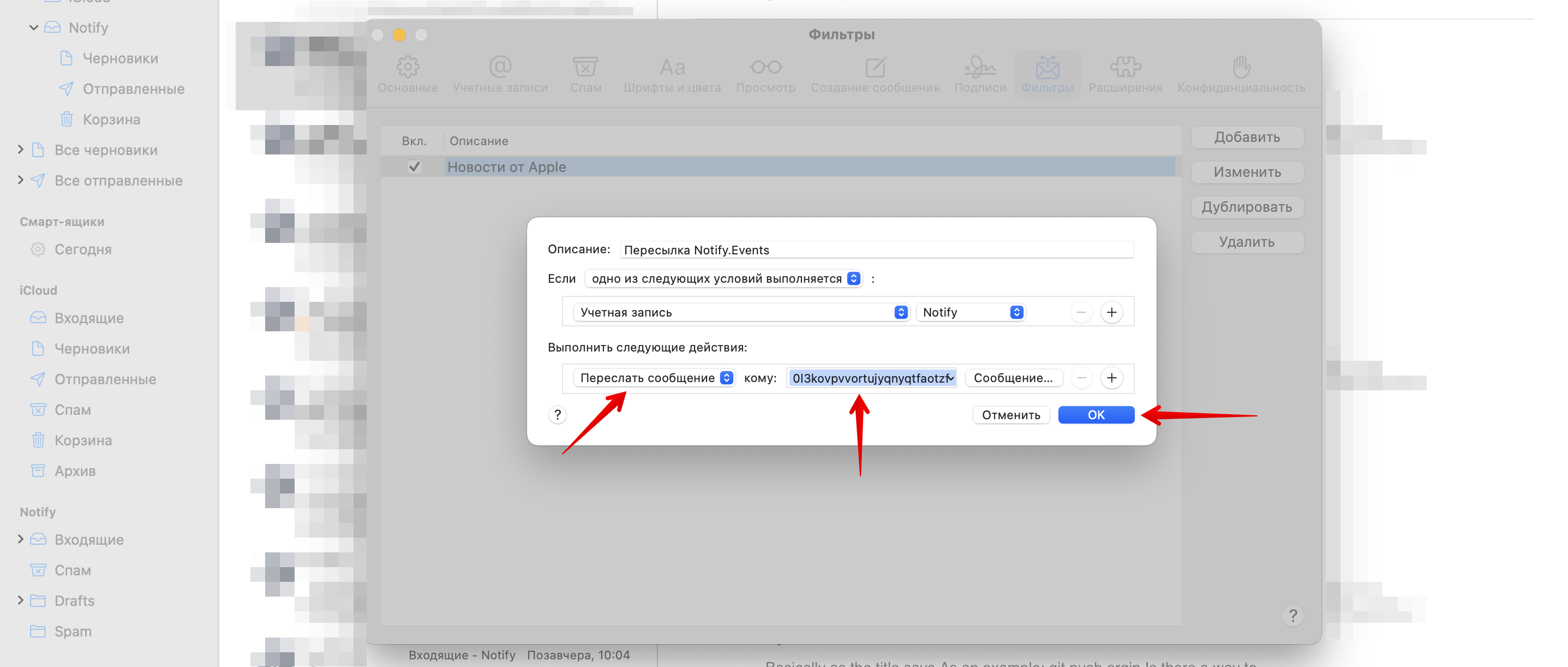The height and width of the screenshot is (667, 1568).
Task: Confirm the rule with OK
Action: [1096, 415]
